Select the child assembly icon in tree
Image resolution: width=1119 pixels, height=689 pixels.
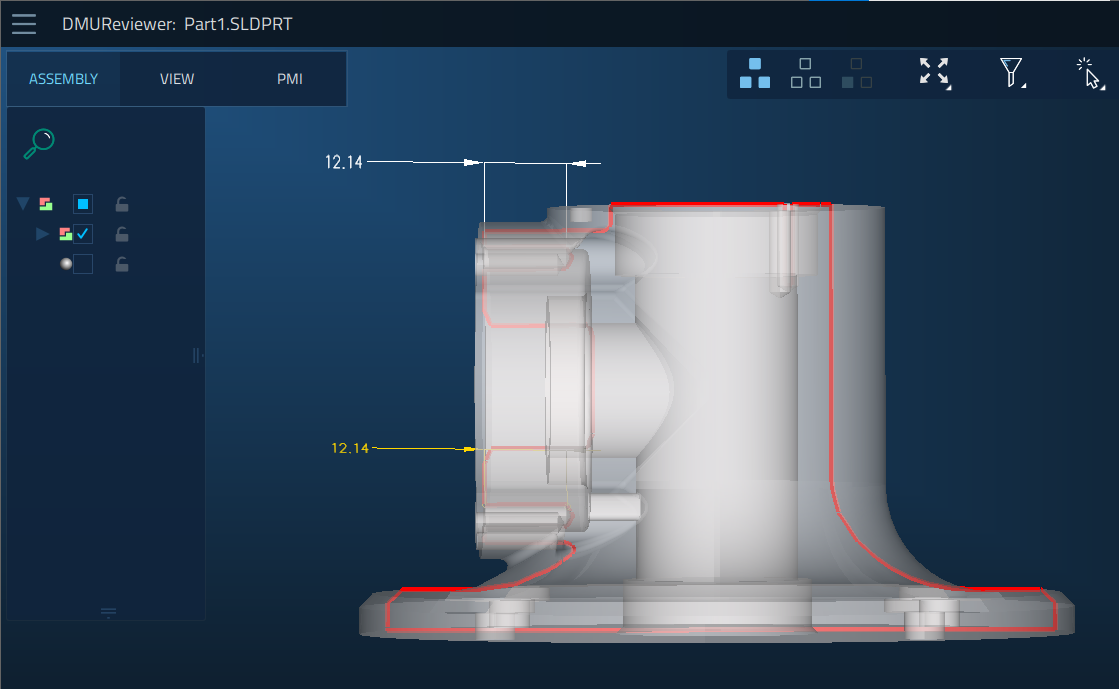(66, 233)
